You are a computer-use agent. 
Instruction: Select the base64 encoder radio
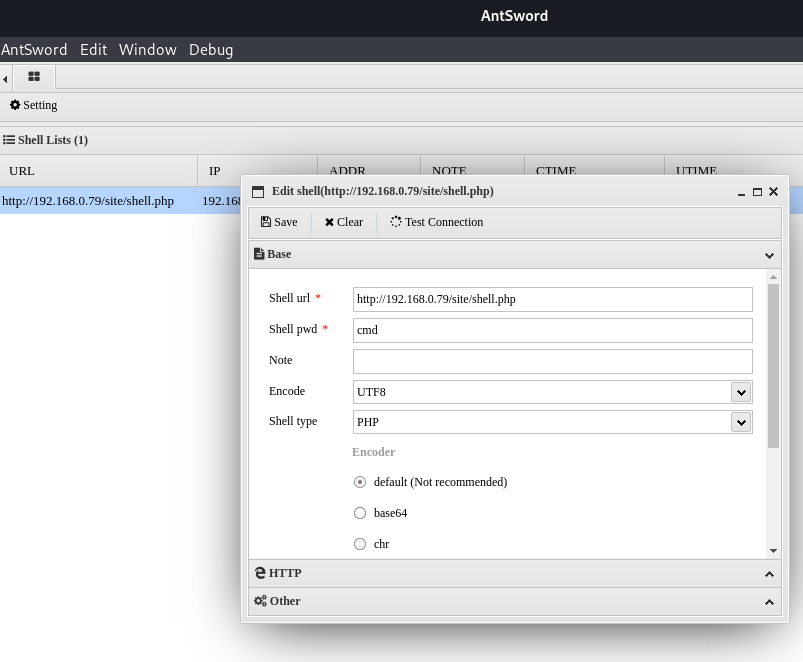pos(360,513)
